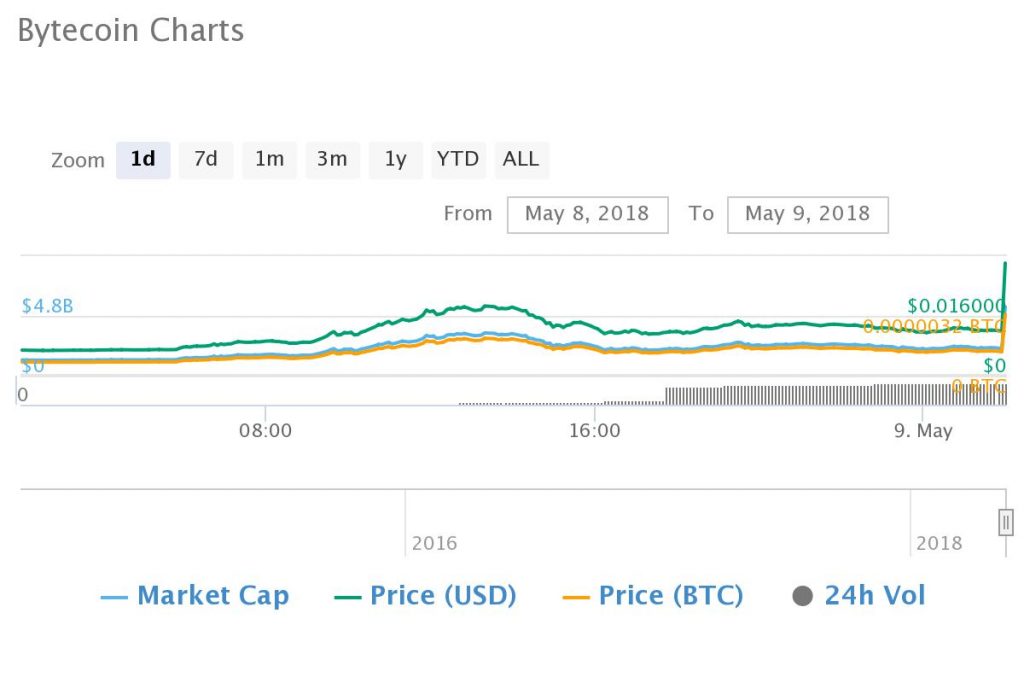
Task: Select YTD zoom range
Action: tap(458, 159)
